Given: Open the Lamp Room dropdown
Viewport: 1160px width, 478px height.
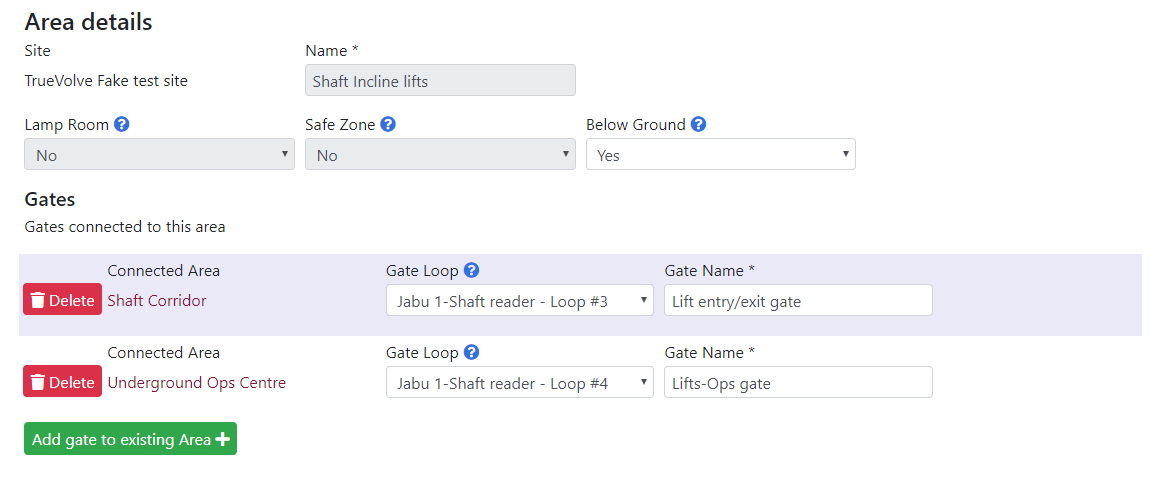Looking at the screenshot, I should pyautogui.click(x=159, y=154).
